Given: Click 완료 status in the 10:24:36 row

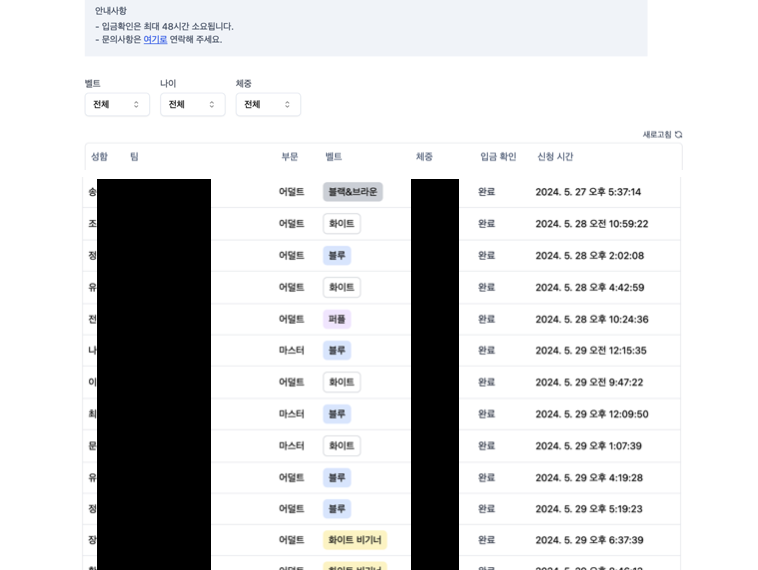Looking at the screenshot, I should click(x=486, y=319).
